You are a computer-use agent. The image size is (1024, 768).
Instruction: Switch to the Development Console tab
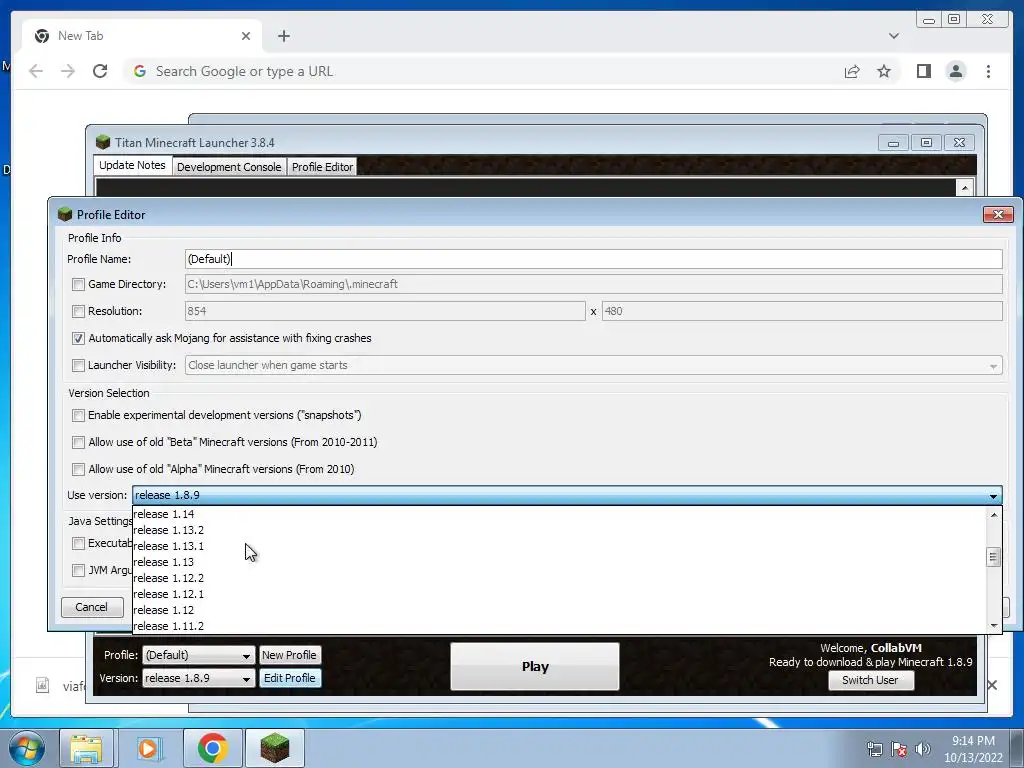[x=229, y=167]
